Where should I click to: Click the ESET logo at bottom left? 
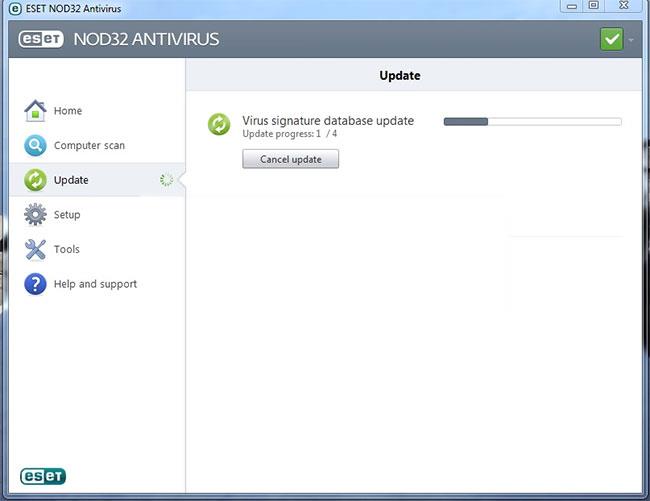click(43, 476)
